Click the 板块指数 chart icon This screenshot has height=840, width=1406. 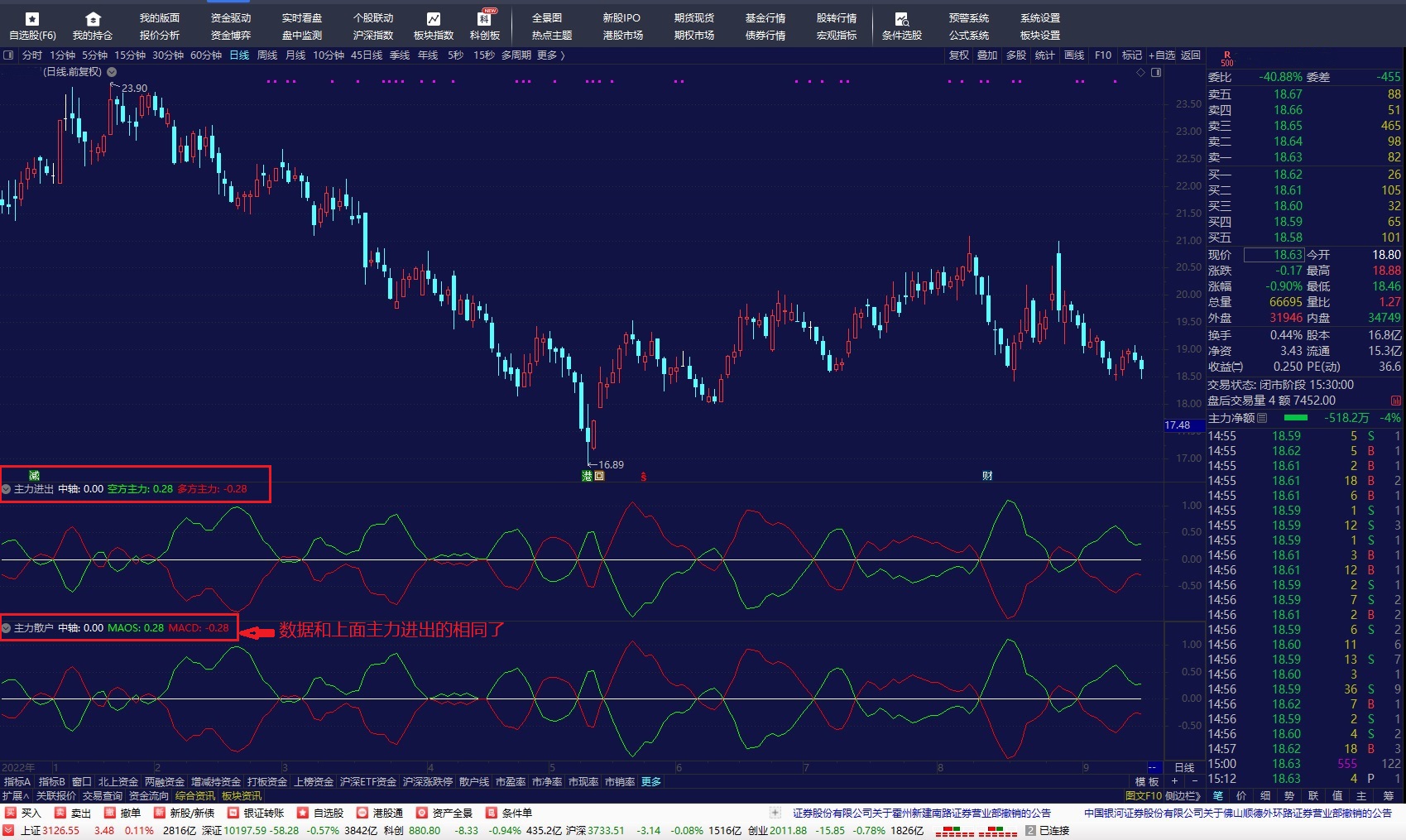point(434,19)
